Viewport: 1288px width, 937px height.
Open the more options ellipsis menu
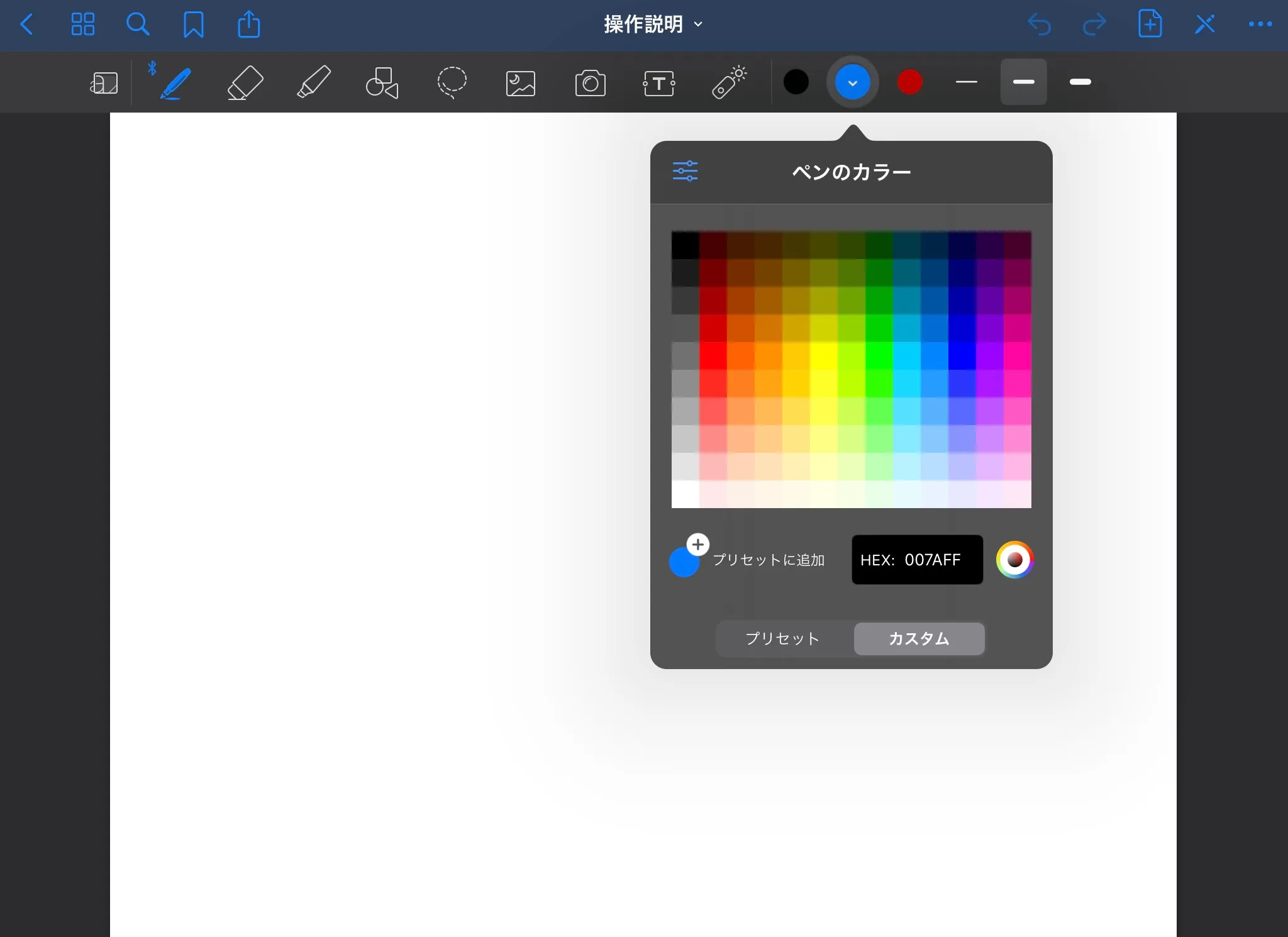tap(1260, 25)
